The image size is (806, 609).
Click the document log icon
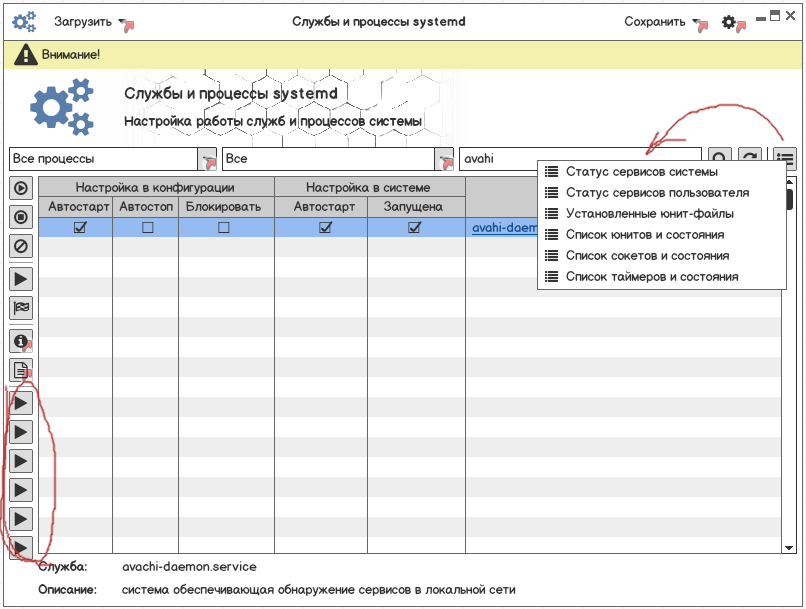coord(20,370)
